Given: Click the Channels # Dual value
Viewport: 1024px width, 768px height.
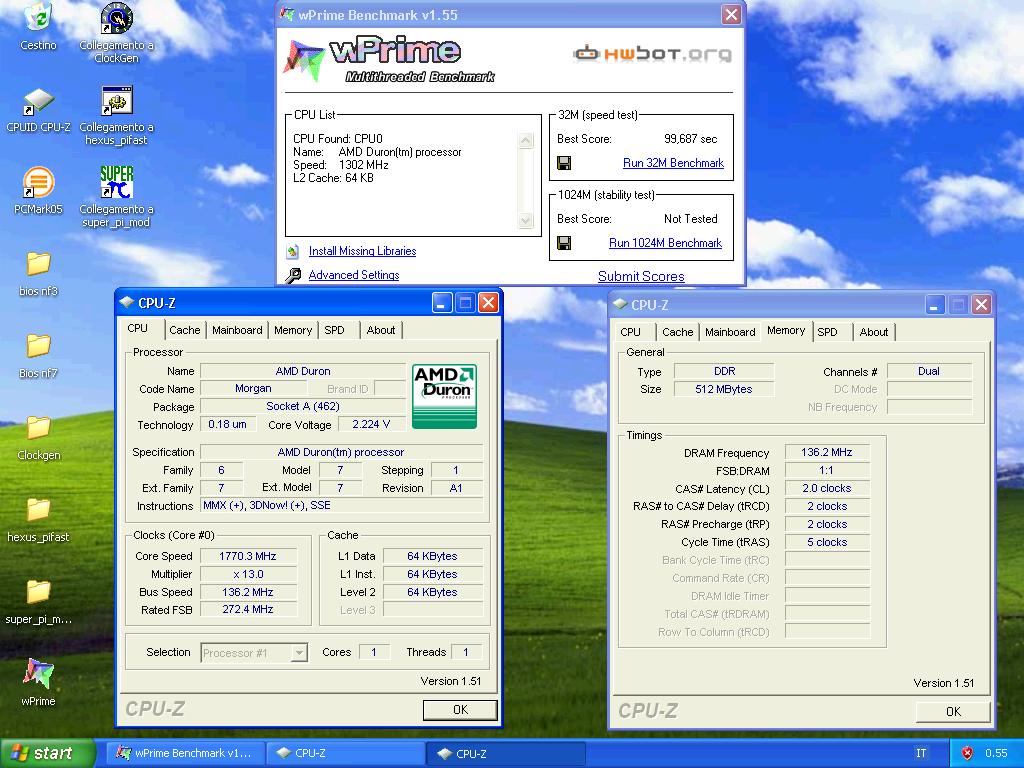Looking at the screenshot, I should click(929, 372).
